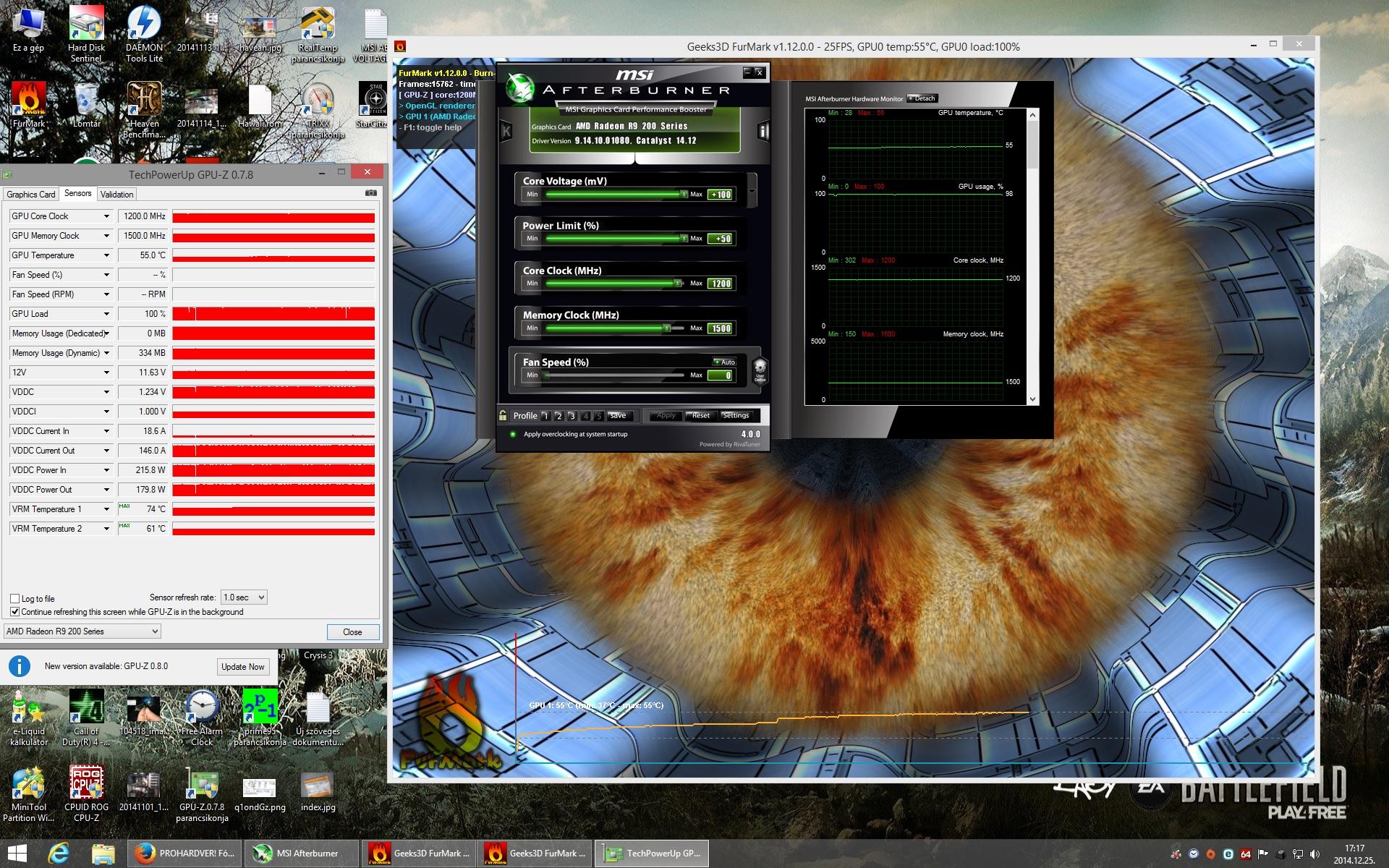Untick Continue refreshing in background checkbox
Screen dimensions: 1389x868
point(14,611)
